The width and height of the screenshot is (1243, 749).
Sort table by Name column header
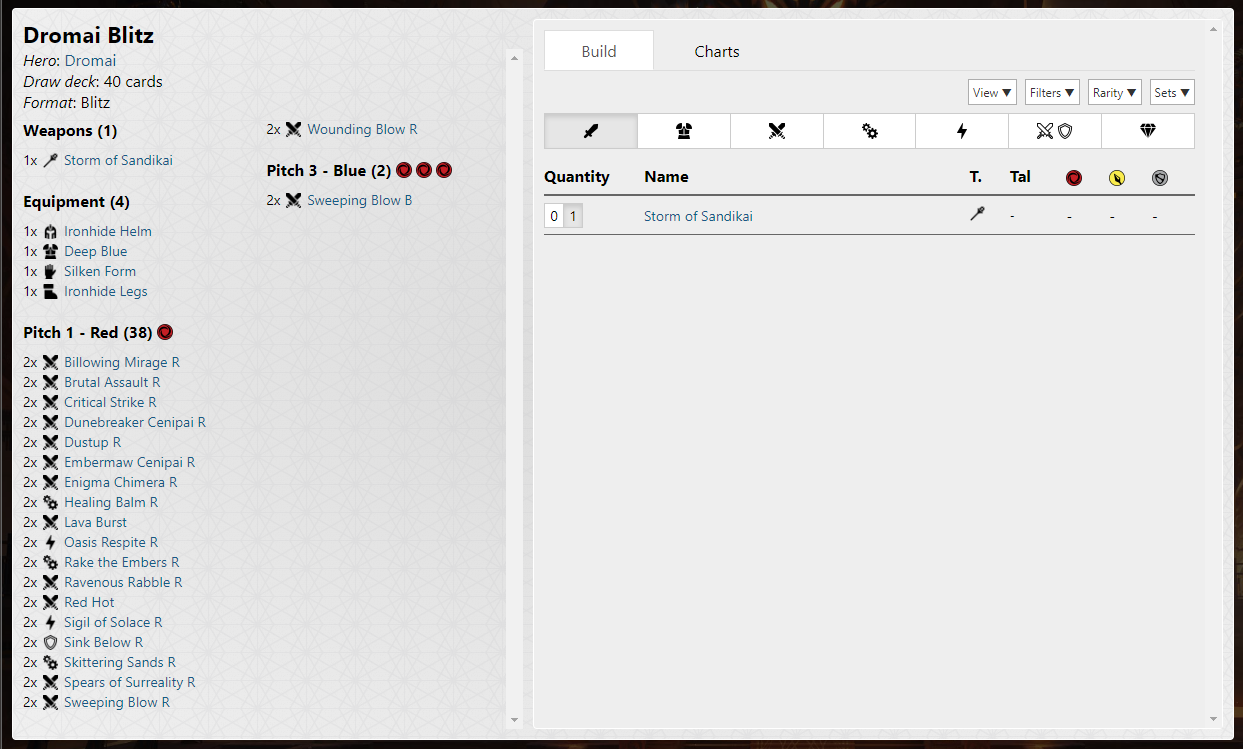pyautogui.click(x=666, y=177)
